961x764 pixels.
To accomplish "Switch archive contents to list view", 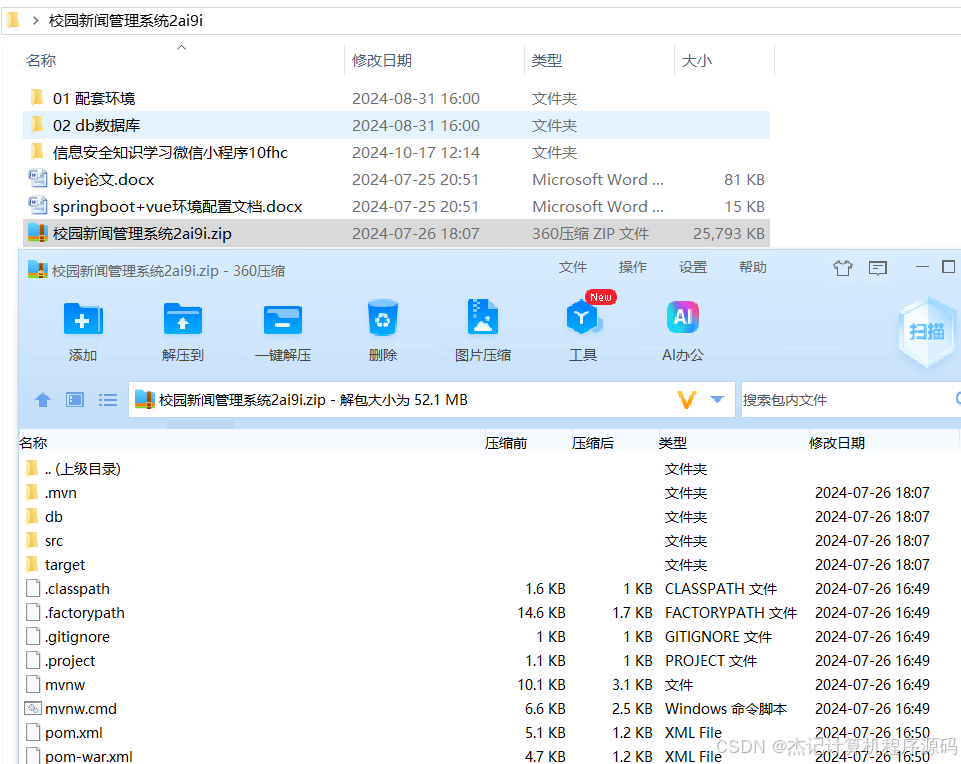I will click(x=107, y=399).
